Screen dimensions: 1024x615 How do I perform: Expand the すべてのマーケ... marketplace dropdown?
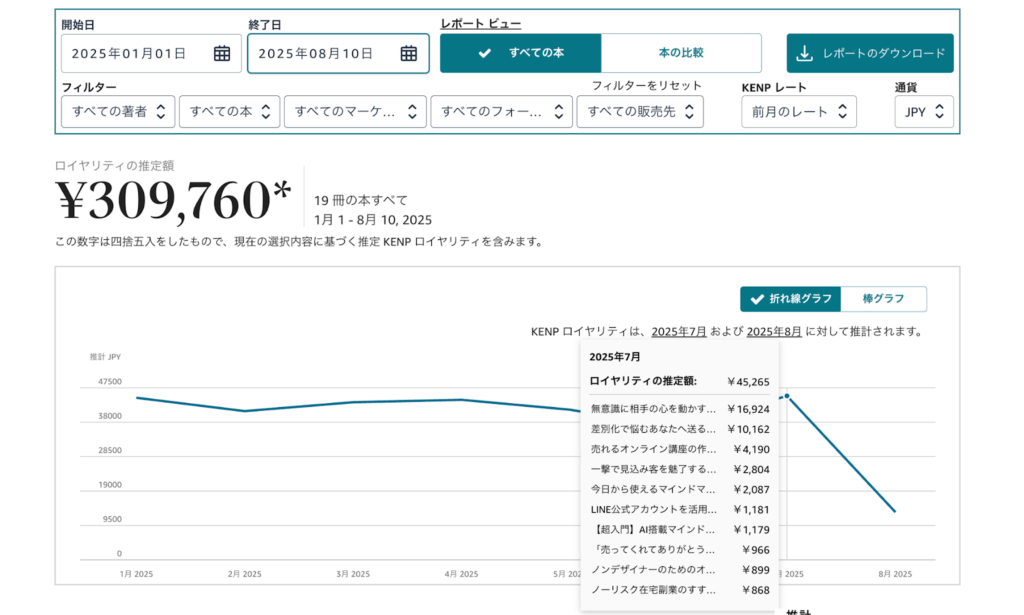[355, 112]
